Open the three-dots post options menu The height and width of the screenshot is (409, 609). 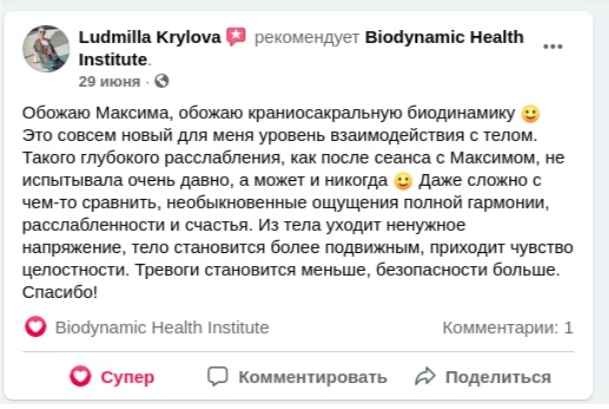click(552, 47)
